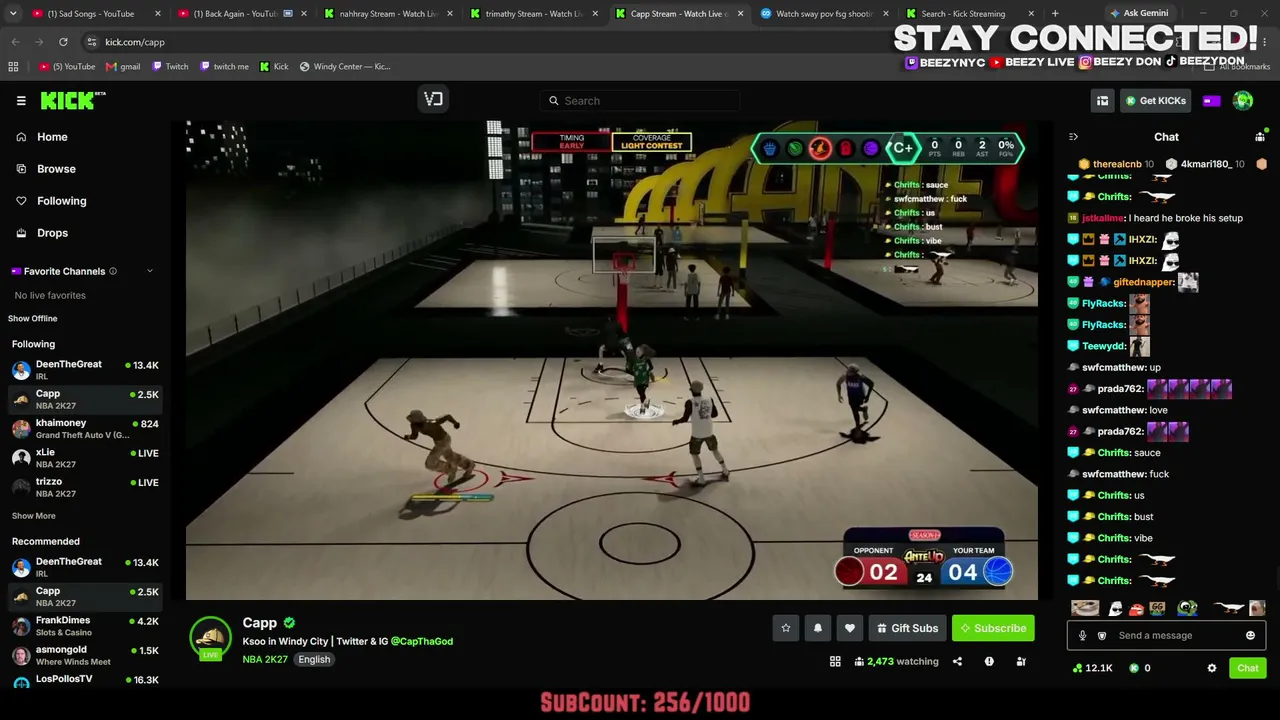1280x720 pixels.
Task: Collapse the chat panel
Action: pos(1073,137)
